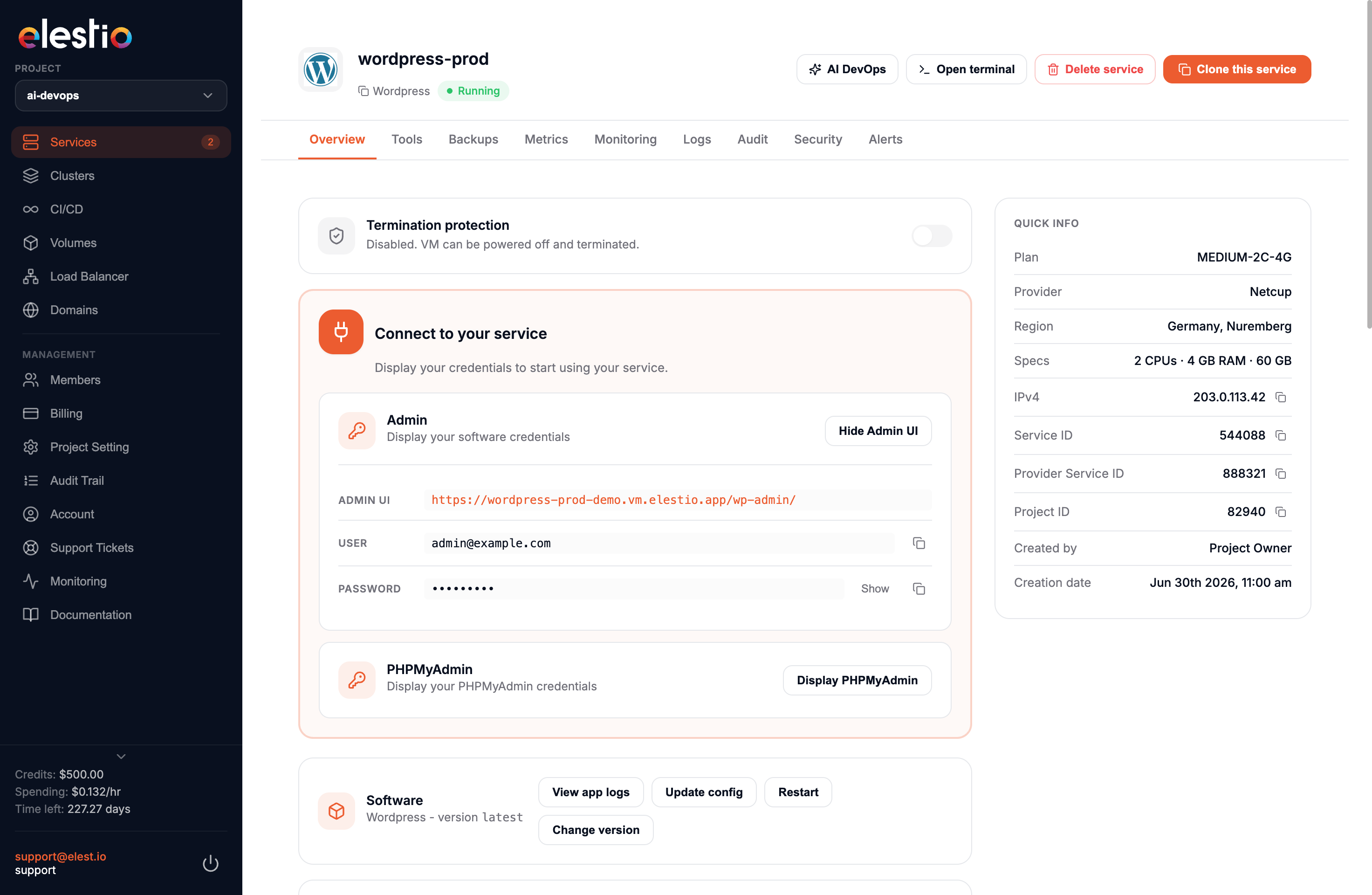The height and width of the screenshot is (895, 1372).
Task: Switch to the Tools tab
Action: pyautogui.click(x=406, y=139)
